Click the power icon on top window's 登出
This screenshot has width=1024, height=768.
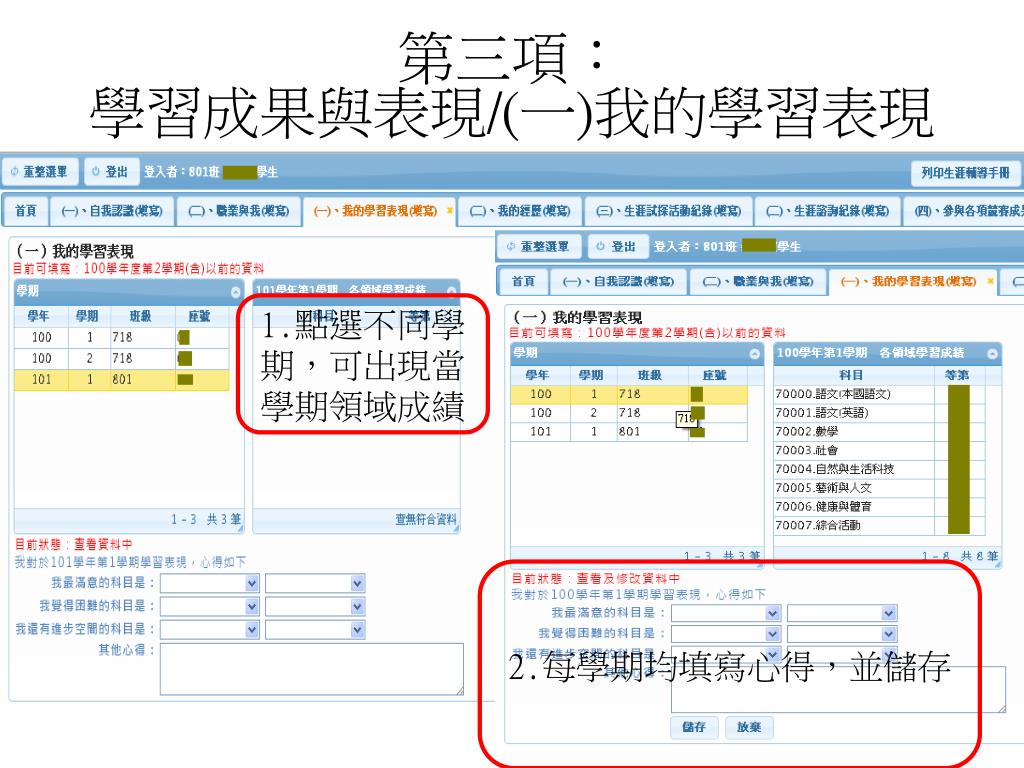tap(95, 172)
